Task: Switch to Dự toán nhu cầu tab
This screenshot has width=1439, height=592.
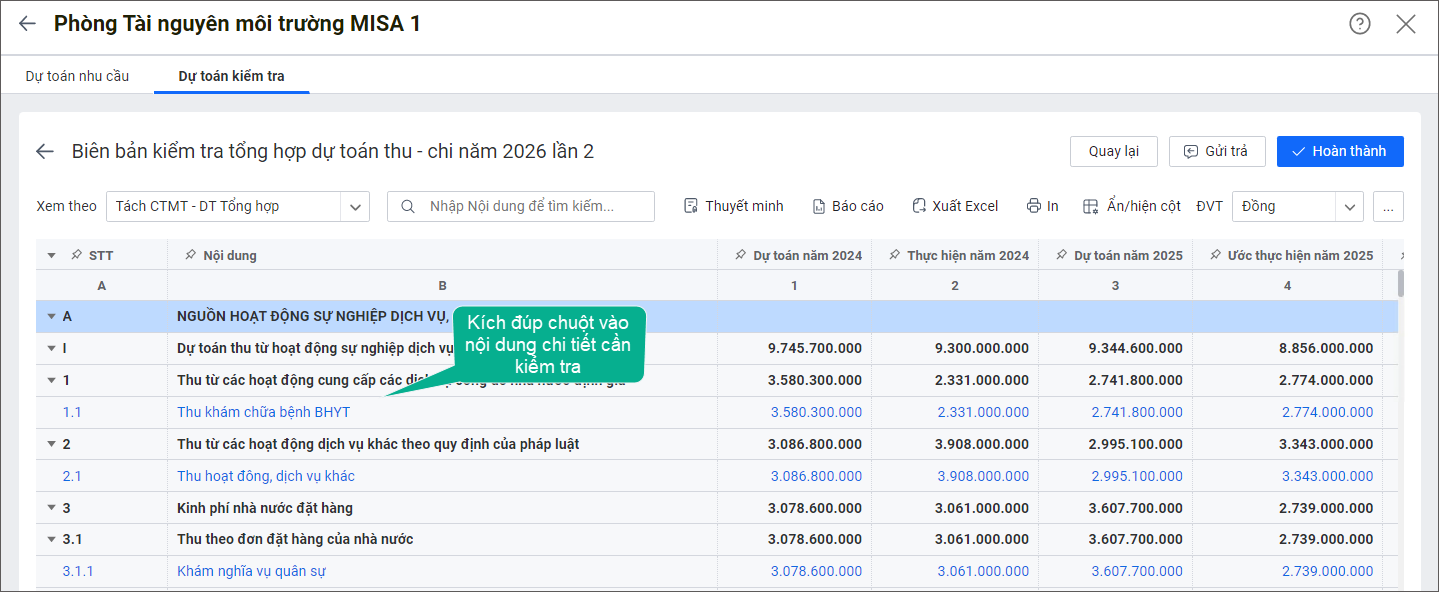Action: 77,76
